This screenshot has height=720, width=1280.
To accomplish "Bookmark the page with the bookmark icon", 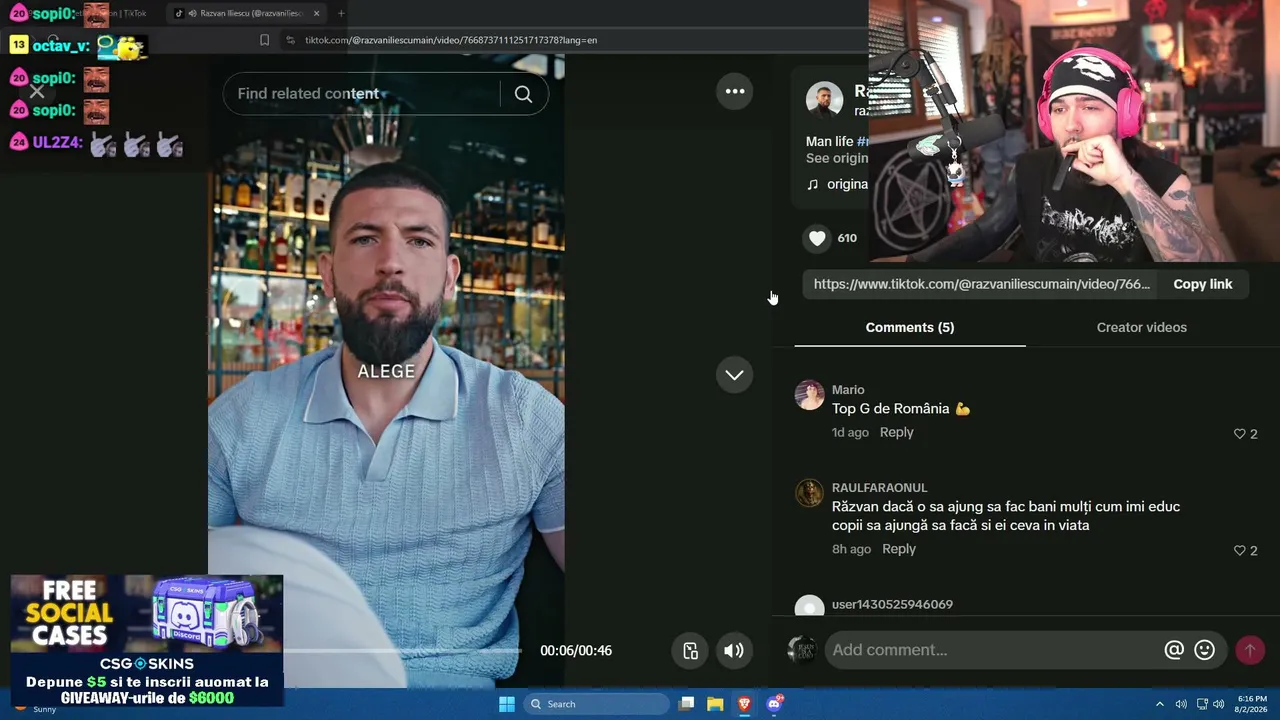I will pos(264,40).
